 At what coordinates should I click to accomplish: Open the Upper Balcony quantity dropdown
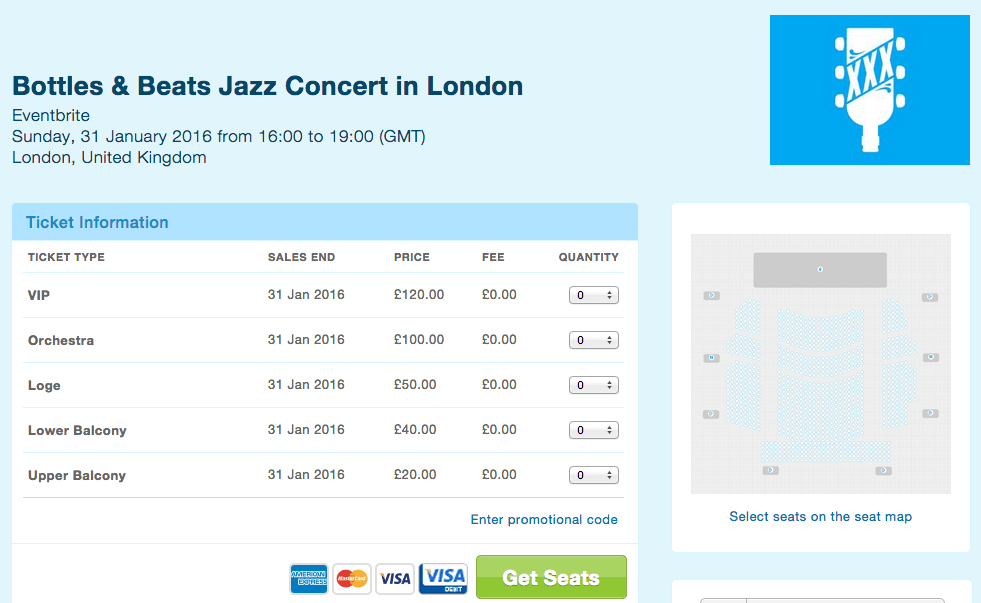(x=594, y=475)
